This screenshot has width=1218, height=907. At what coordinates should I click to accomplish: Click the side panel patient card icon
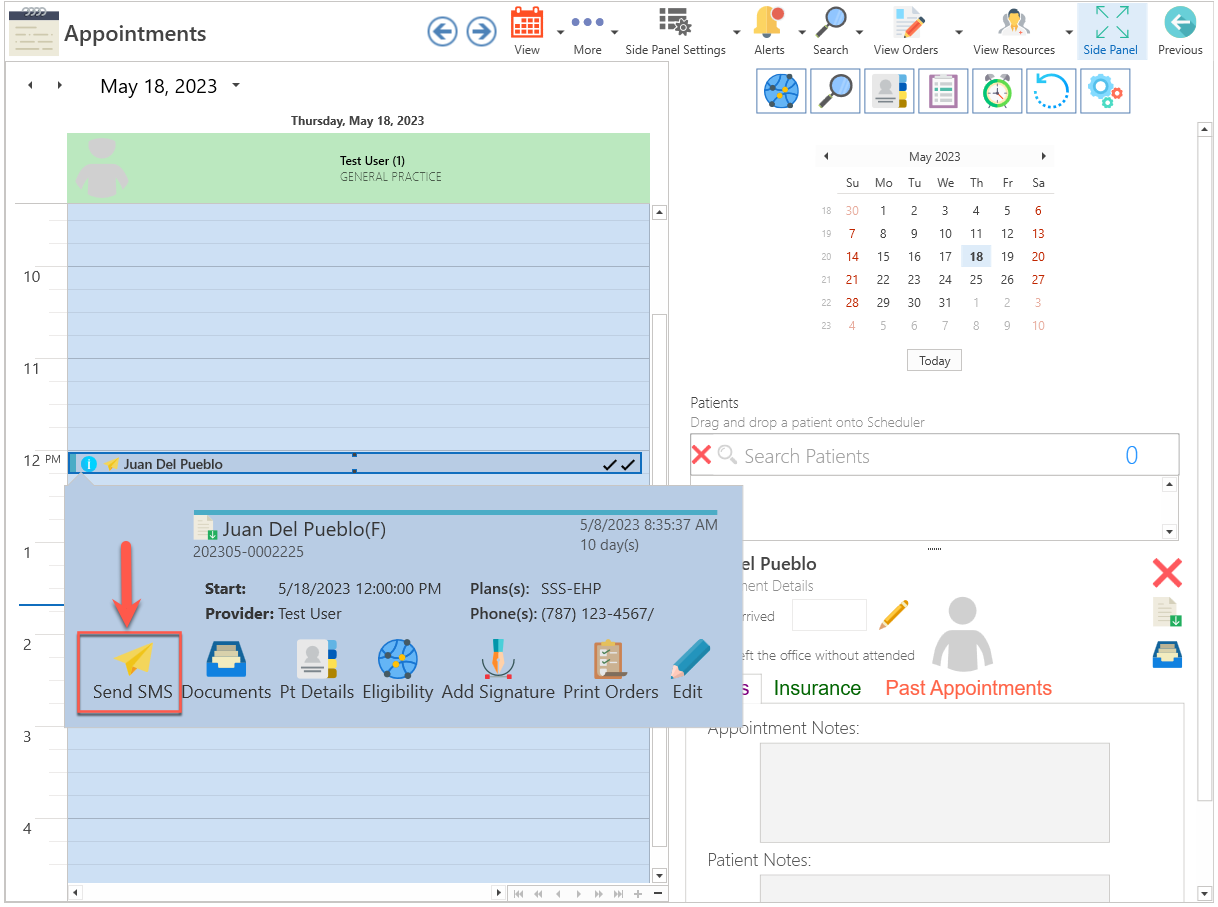click(889, 91)
